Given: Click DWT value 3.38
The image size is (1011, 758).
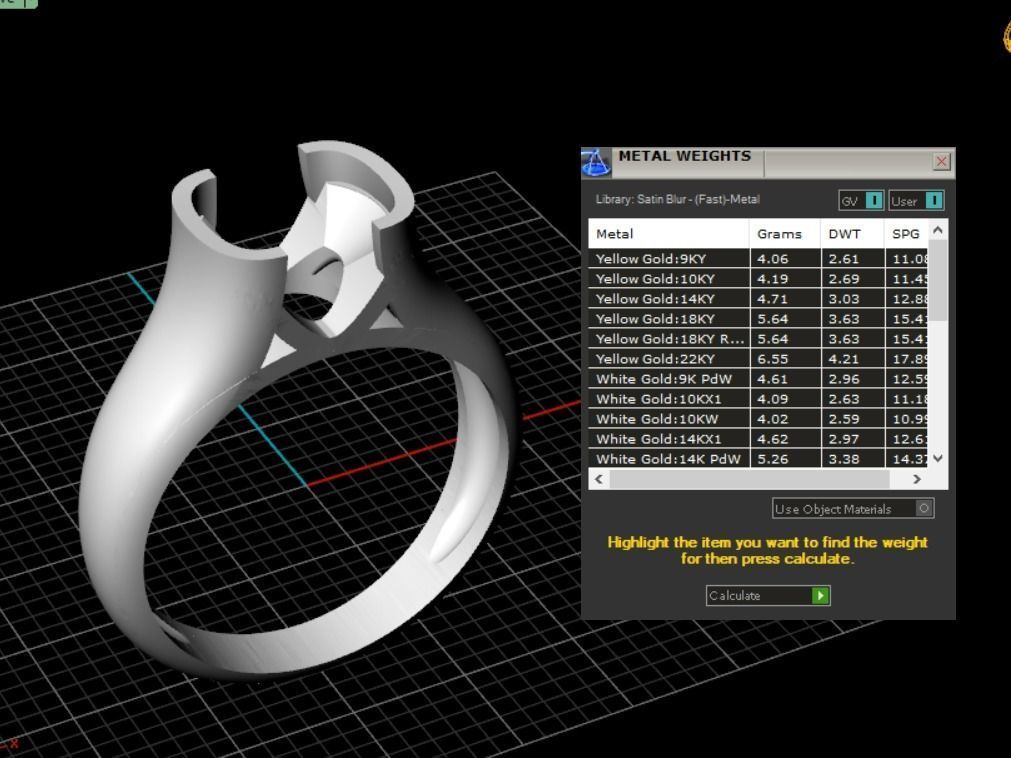Looking at the screenshot, I should click(844, 458).
